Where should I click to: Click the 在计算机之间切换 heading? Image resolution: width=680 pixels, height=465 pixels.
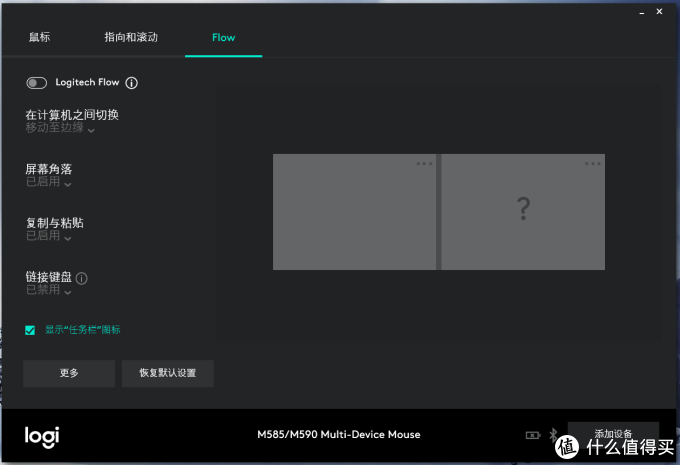72,115
